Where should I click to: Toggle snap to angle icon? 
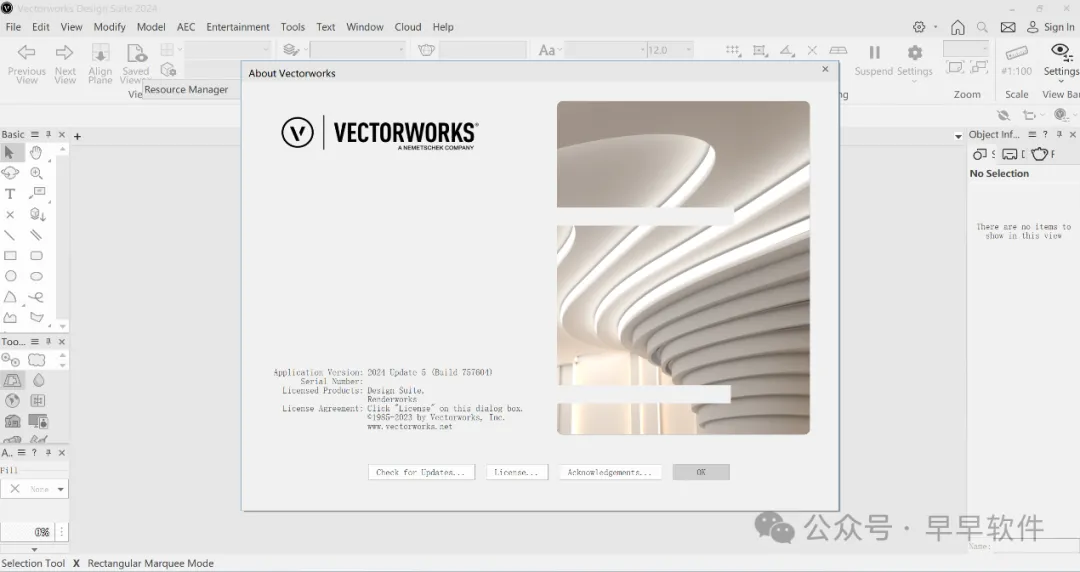pos(787,51)
